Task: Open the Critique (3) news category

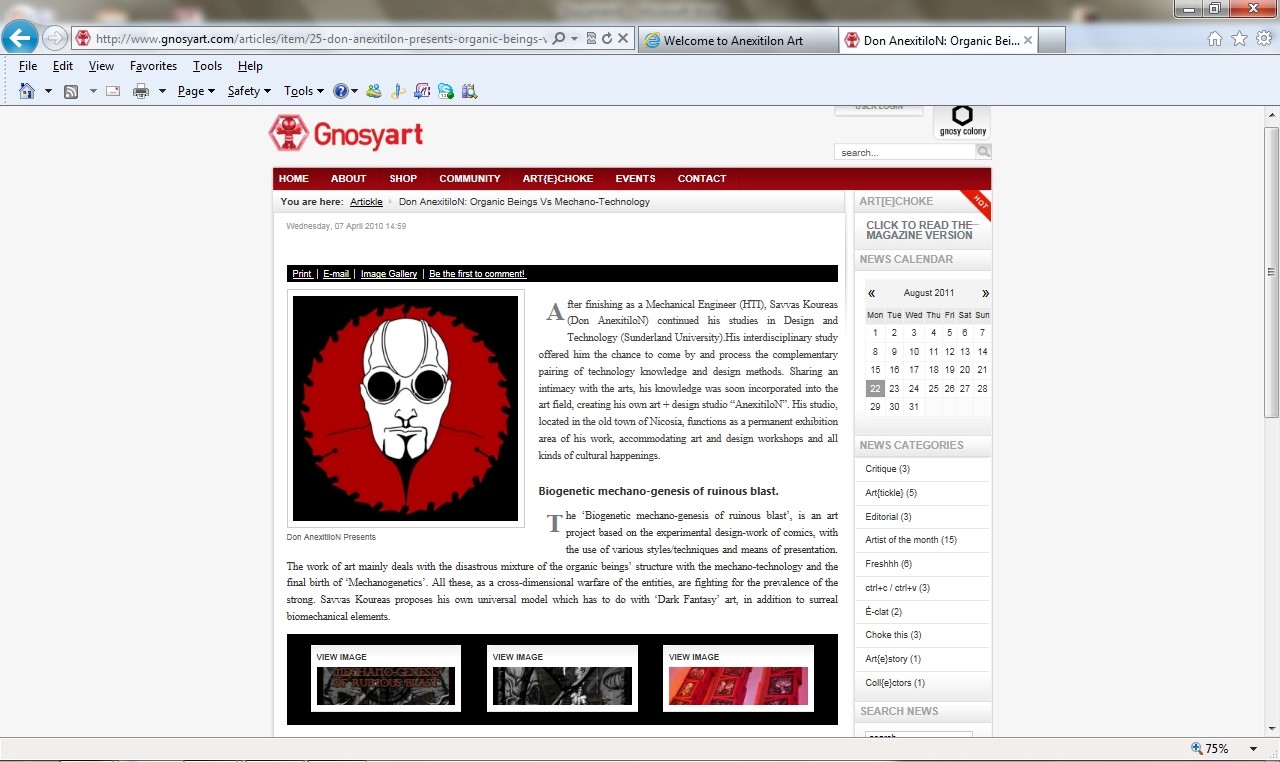Action: [x=888, y=469]
